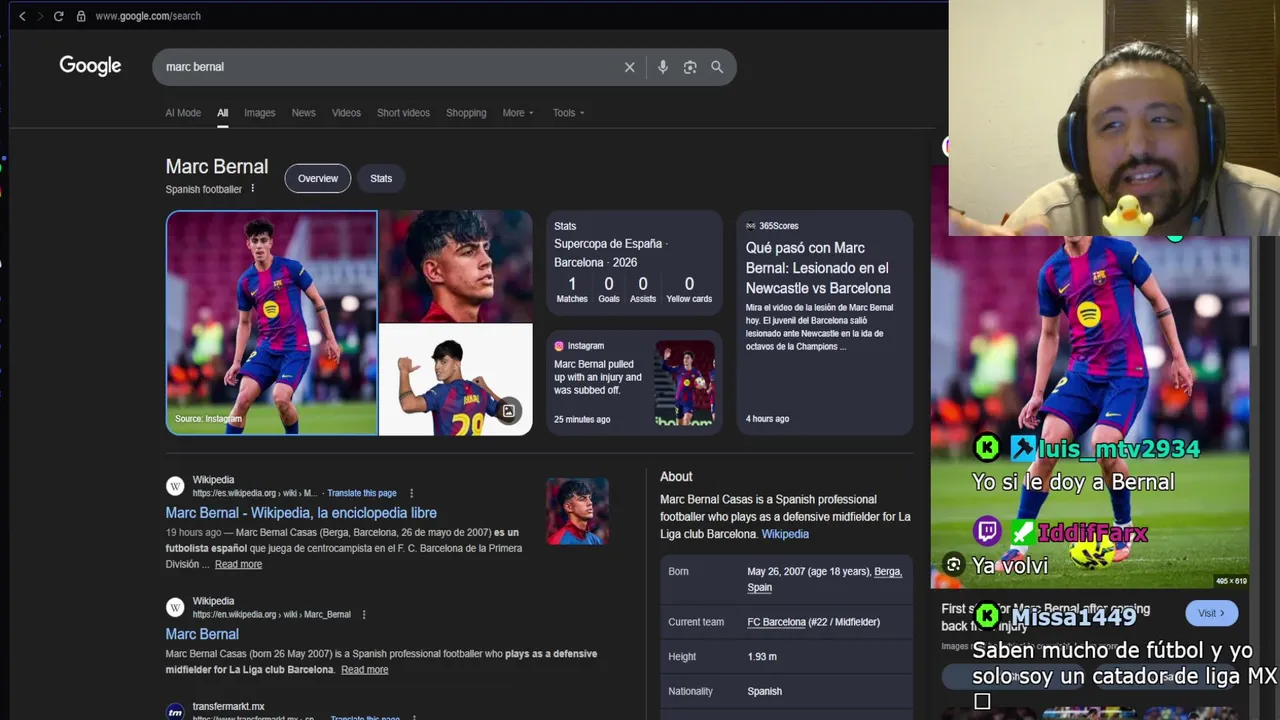This screenshot has height=720, width=1280.
Task: Select the All results tab
Action: coord(223,113)
